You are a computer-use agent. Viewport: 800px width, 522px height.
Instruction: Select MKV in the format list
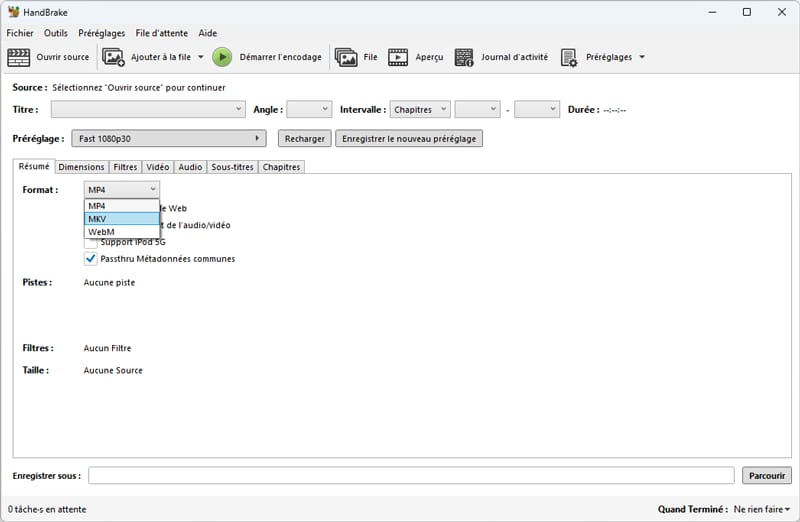coord(121,219)
